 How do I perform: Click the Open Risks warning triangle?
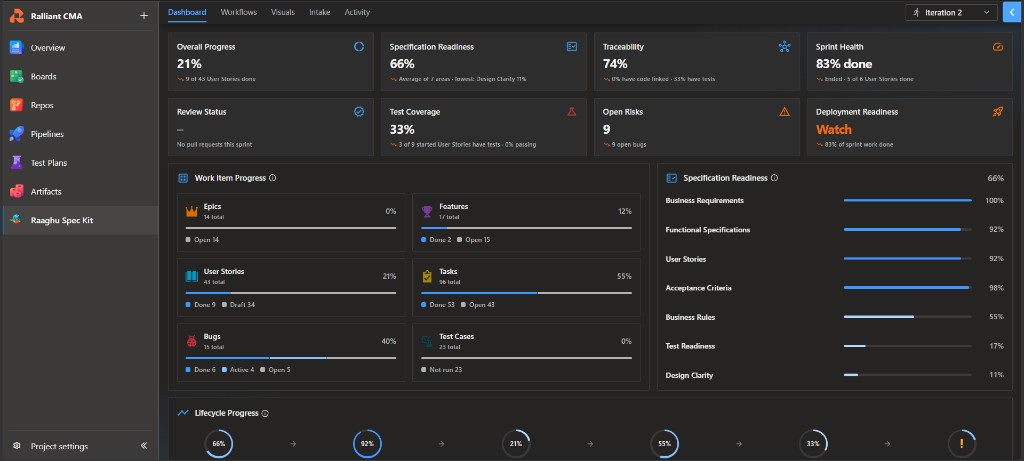pos(784,112)
